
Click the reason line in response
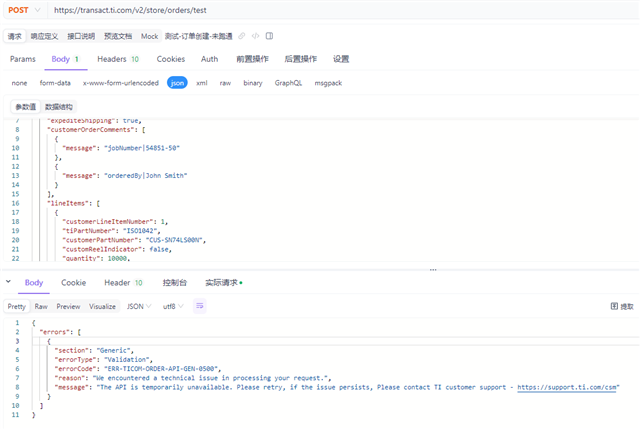(x=193, y=378)
